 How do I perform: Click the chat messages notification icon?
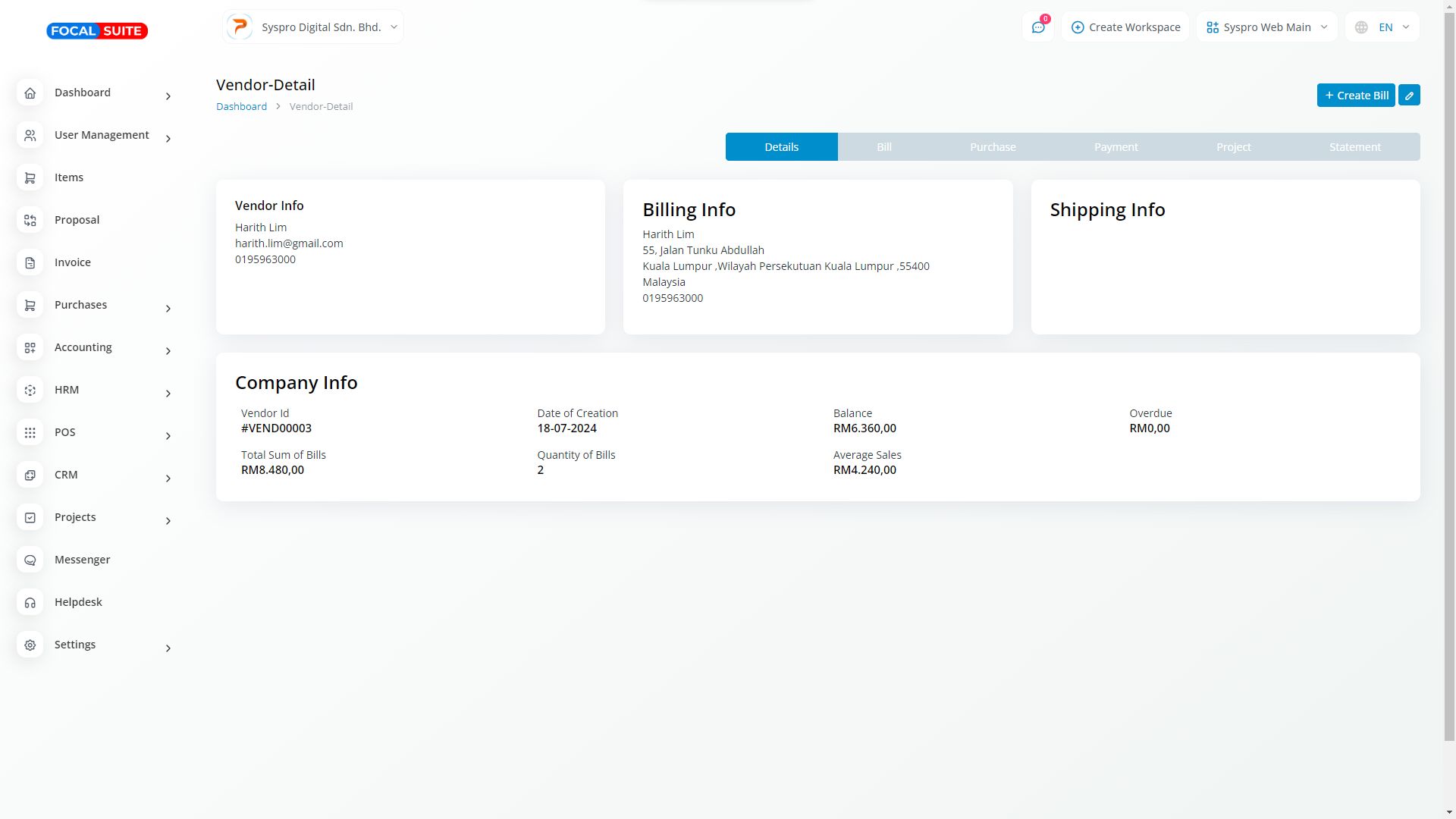1037,27
